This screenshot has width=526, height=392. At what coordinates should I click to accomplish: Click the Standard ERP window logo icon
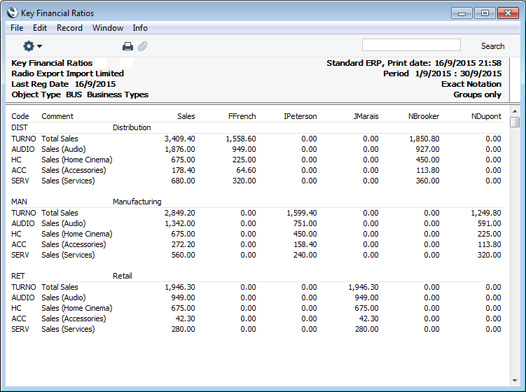[12, 13]
